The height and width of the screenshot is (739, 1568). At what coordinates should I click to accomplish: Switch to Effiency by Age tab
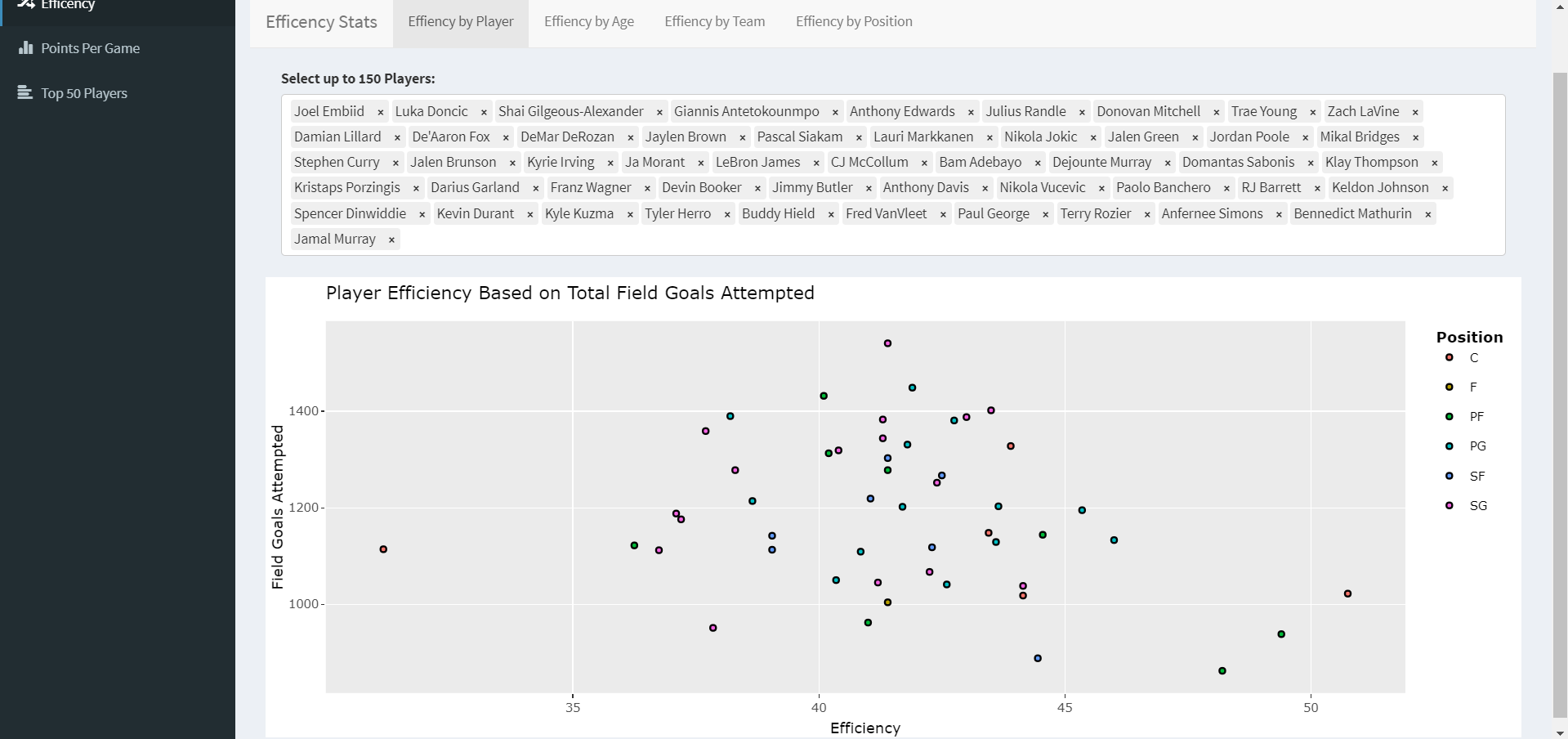coord(588,22)
